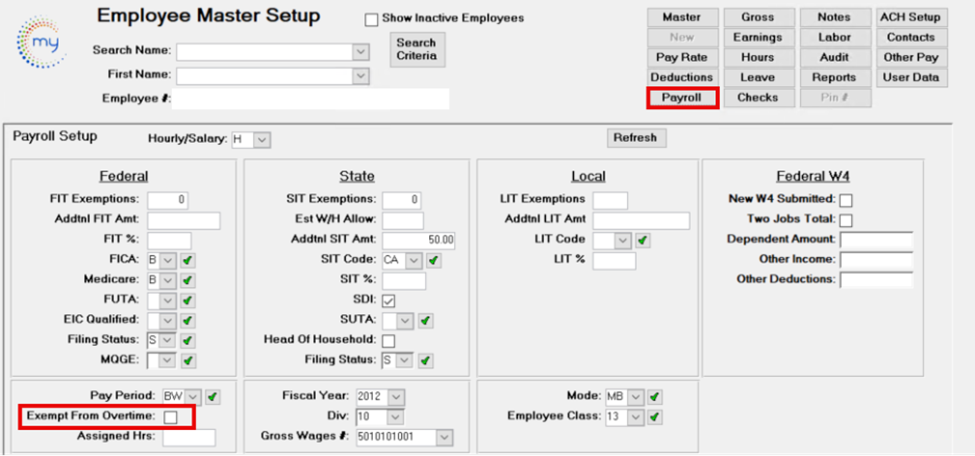Click green checkmark next to SUTA
The width and height of the screenshot is (975, 456).
pos(425,321)
